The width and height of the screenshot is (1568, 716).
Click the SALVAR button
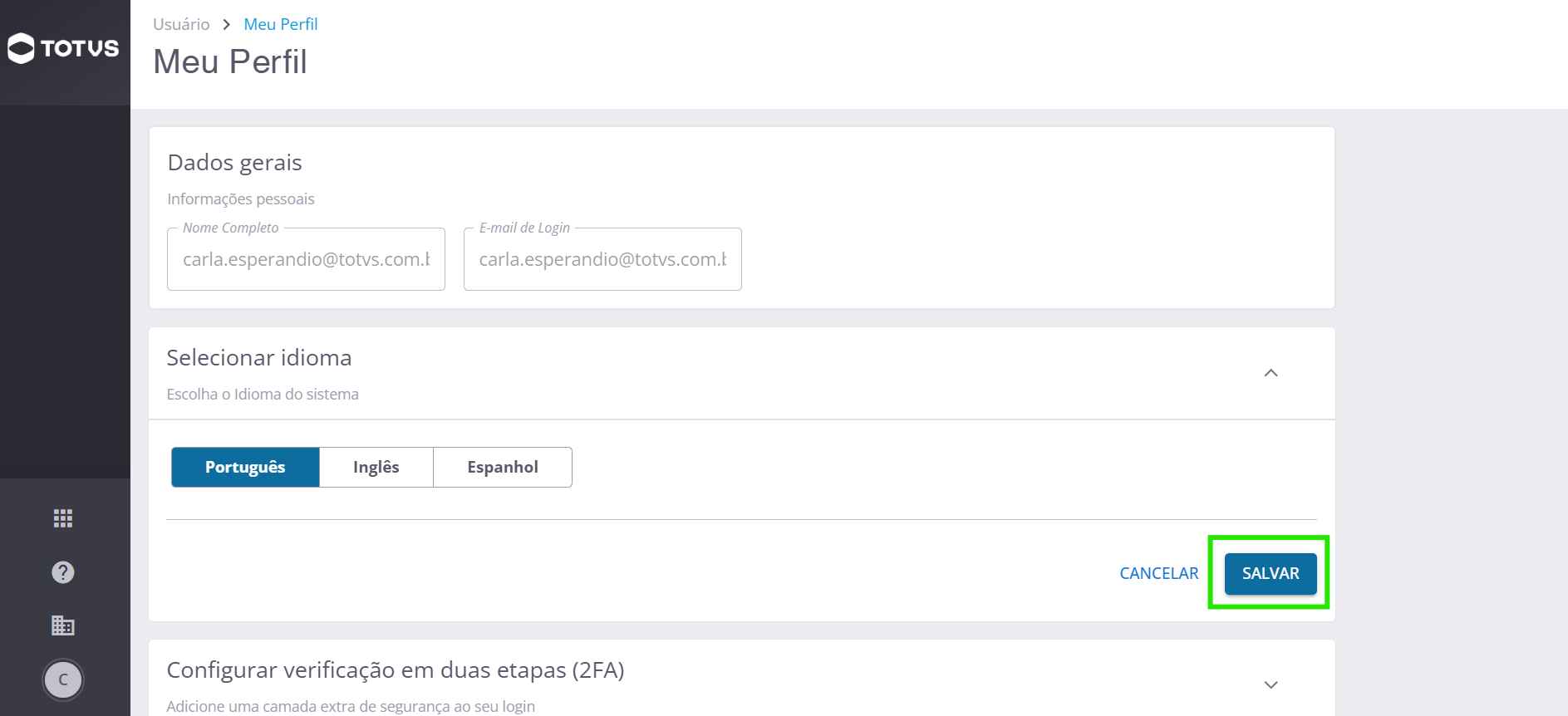pyautogui.click(x=1271, y=573)
